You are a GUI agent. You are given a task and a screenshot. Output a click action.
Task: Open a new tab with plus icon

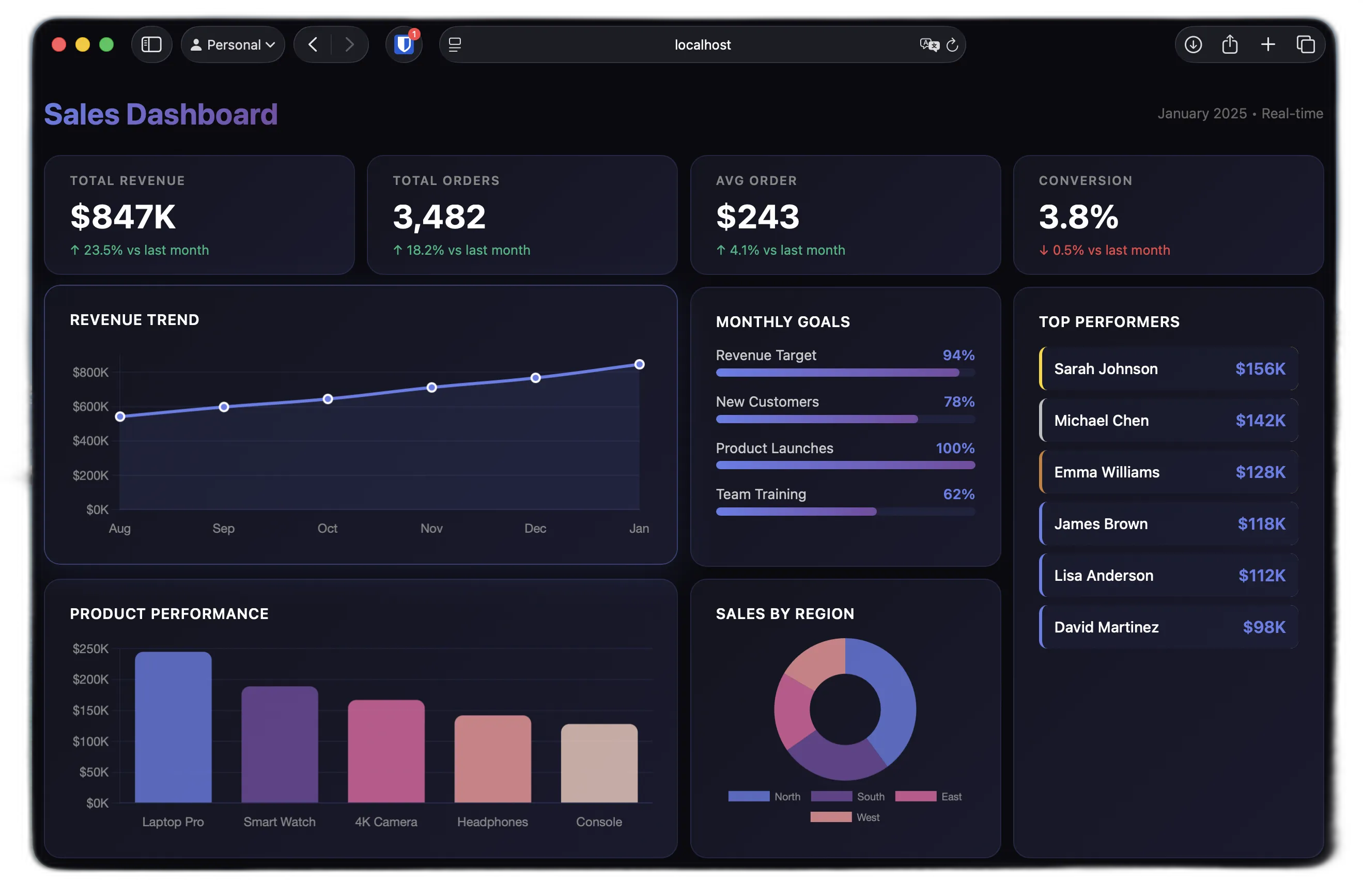pos(1268,44)
